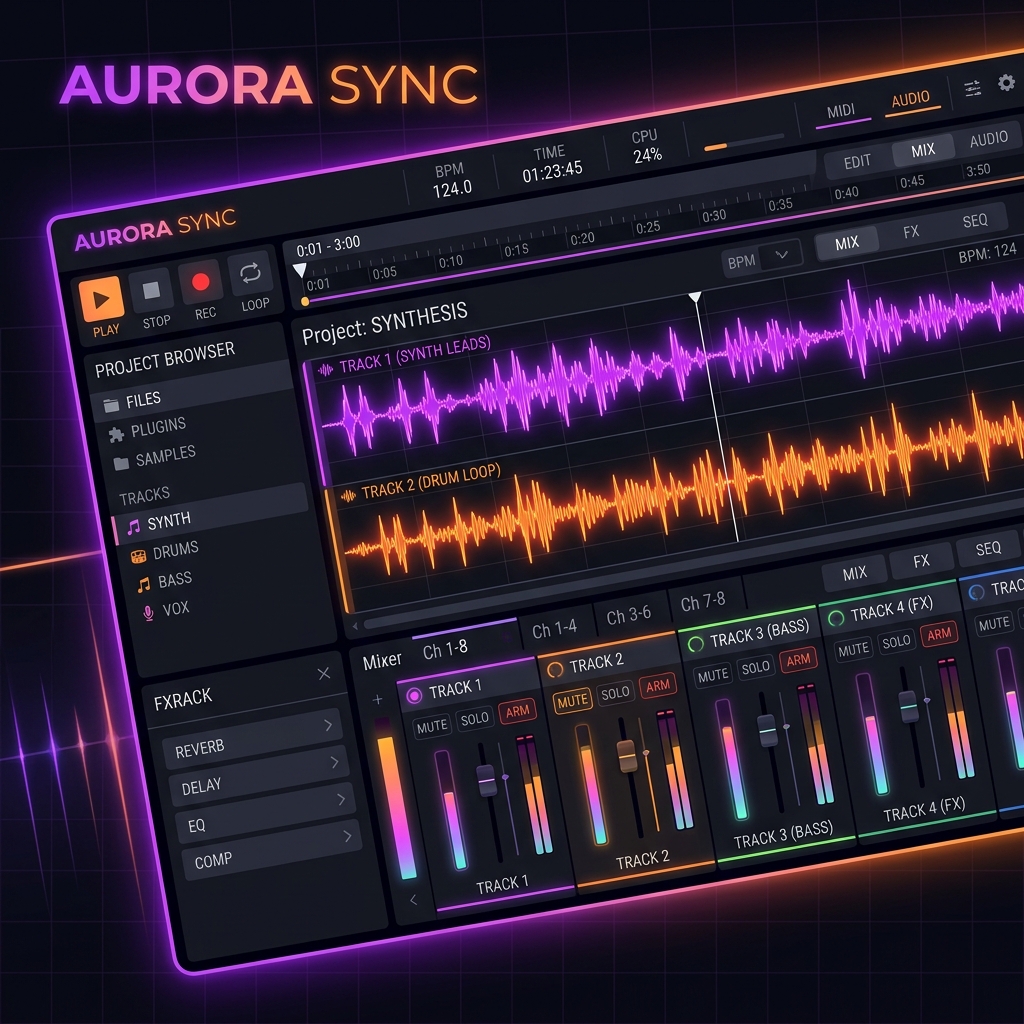
Task: Unmute Track 2 via highlighted MUTE
Action: 573,701
